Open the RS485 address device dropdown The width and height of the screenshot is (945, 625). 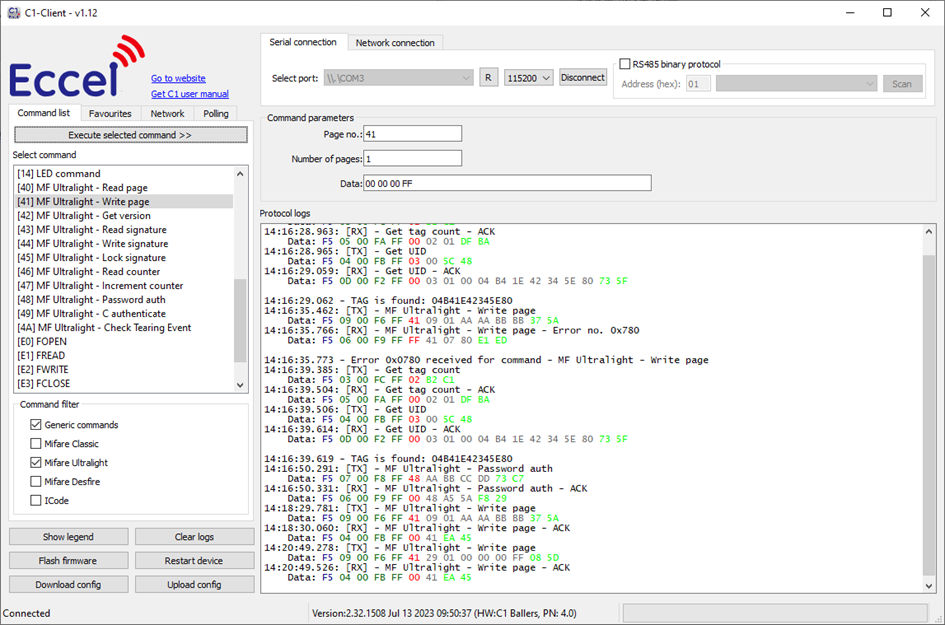(x=796, y=84)
